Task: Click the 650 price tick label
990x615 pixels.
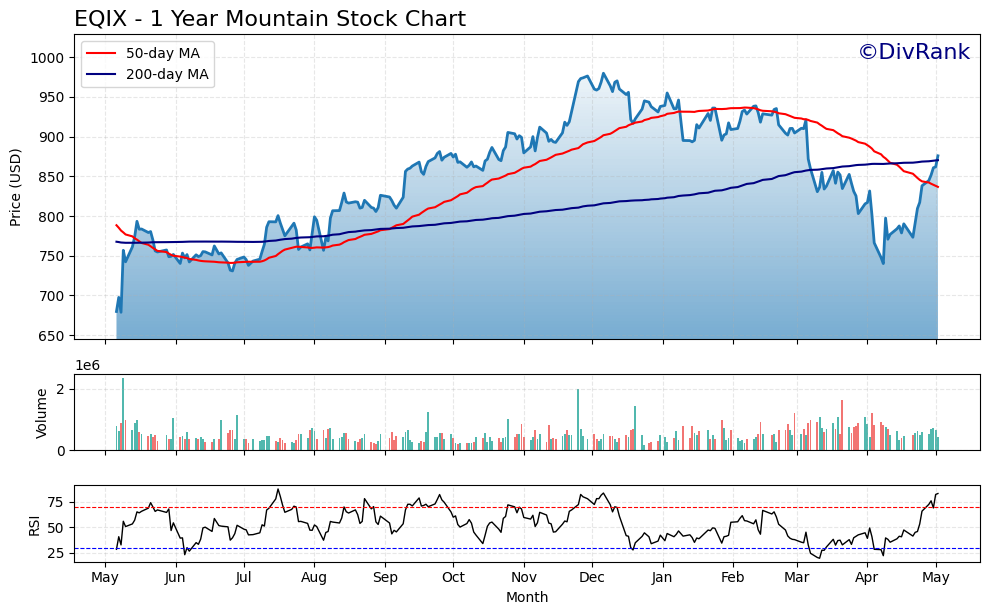Action: (52, 336)
